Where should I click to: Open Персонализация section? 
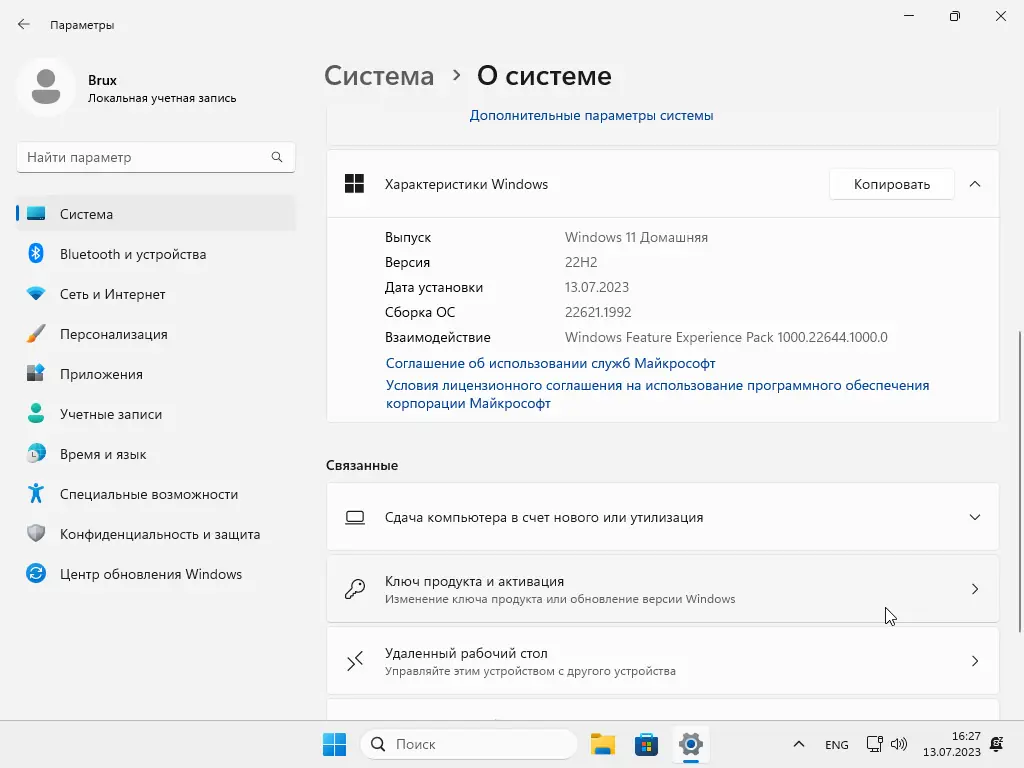pos(155,334)
